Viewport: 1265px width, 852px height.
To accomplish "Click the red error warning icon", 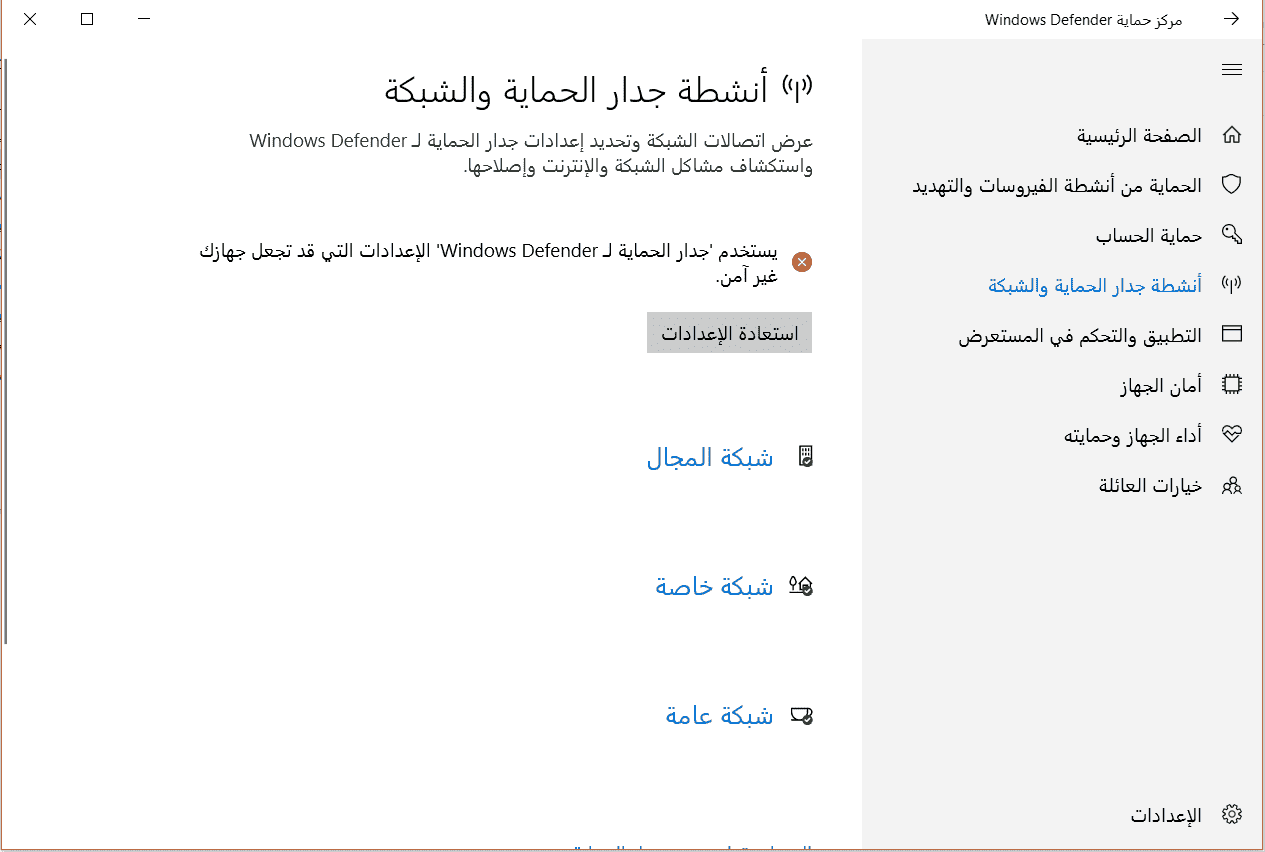I will (x=802, y=262).
